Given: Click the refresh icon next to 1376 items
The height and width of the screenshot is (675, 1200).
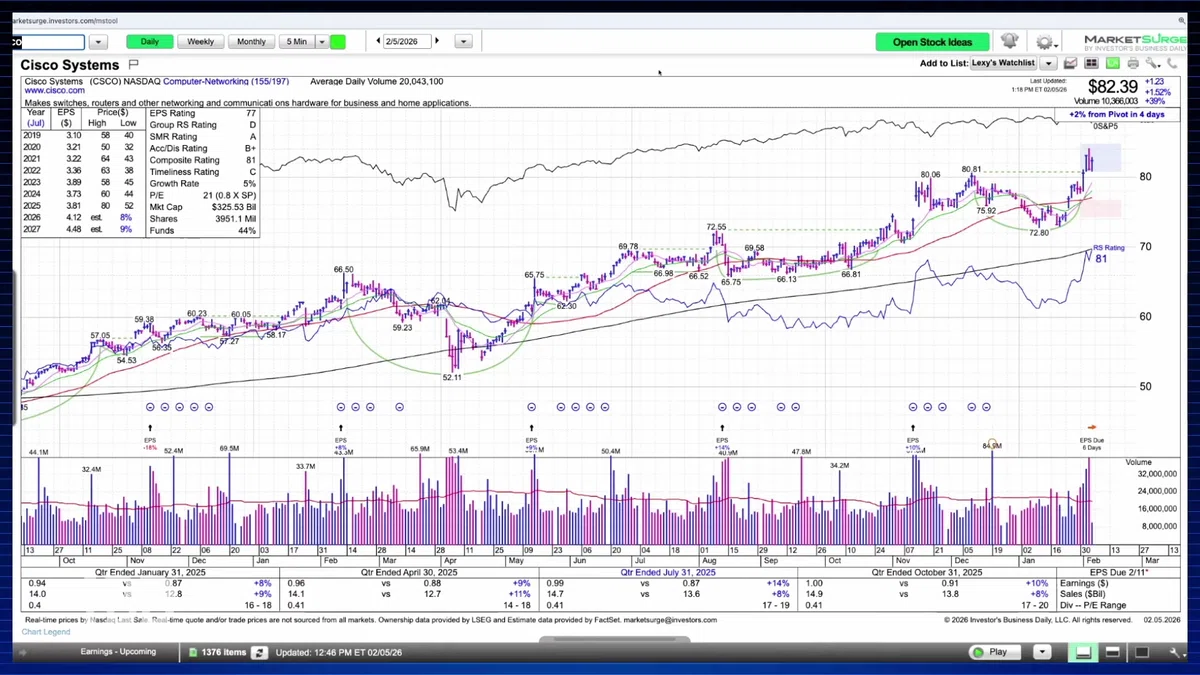Looking at the screenshot, I should [x=259, y=652].
